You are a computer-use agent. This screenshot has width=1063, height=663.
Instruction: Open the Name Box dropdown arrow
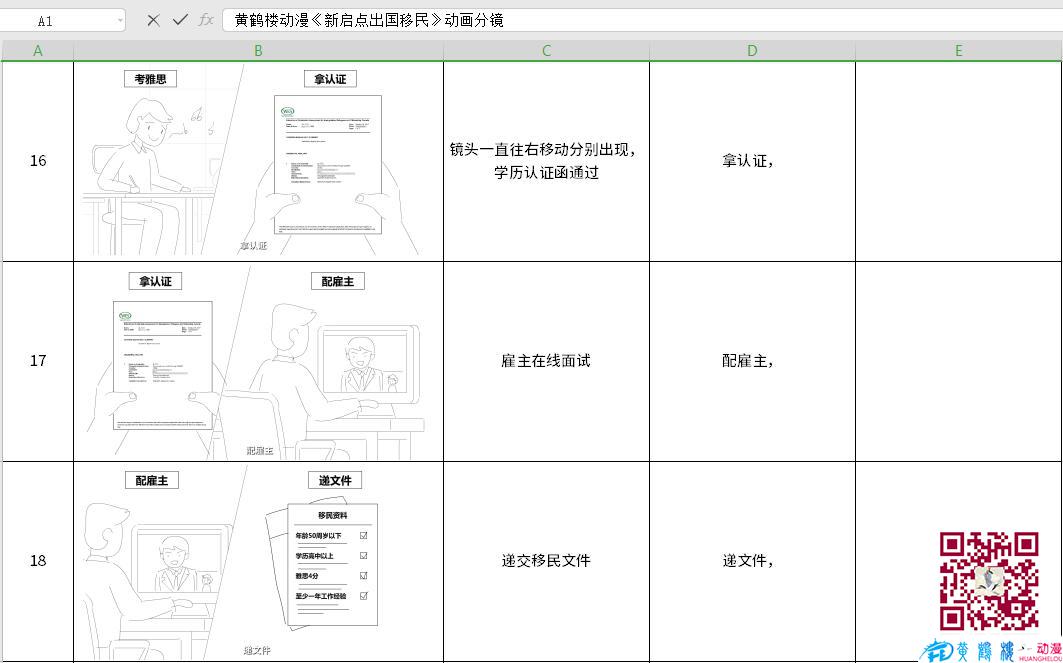coord(120,21)
